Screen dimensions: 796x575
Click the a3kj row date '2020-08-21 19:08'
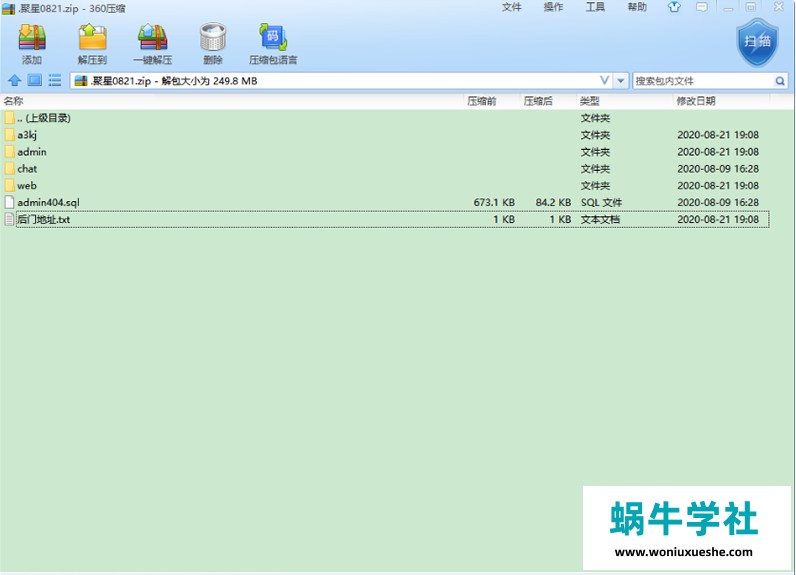(x=718, y=135)
